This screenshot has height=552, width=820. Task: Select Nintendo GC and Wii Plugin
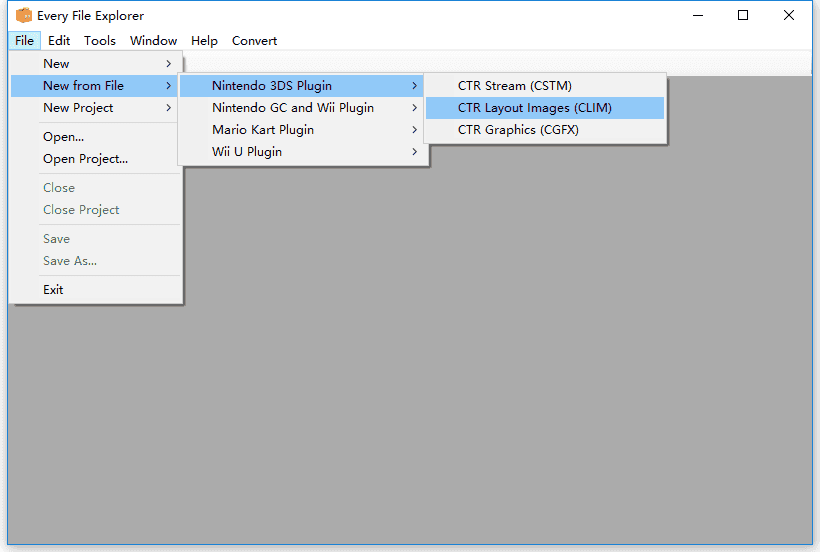click(x=303, y=108)
